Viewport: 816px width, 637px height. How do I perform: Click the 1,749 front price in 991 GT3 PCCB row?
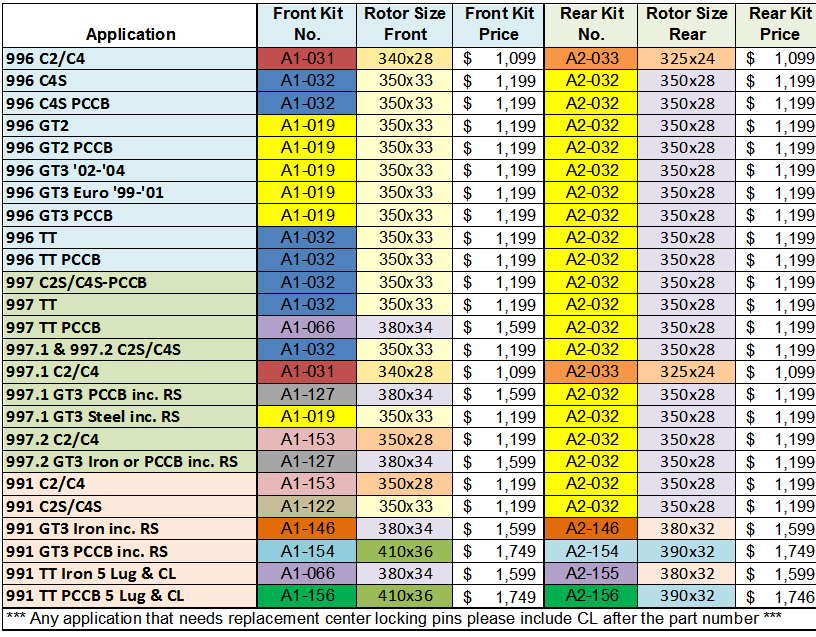pyautogui.click(x=499, y=551)
